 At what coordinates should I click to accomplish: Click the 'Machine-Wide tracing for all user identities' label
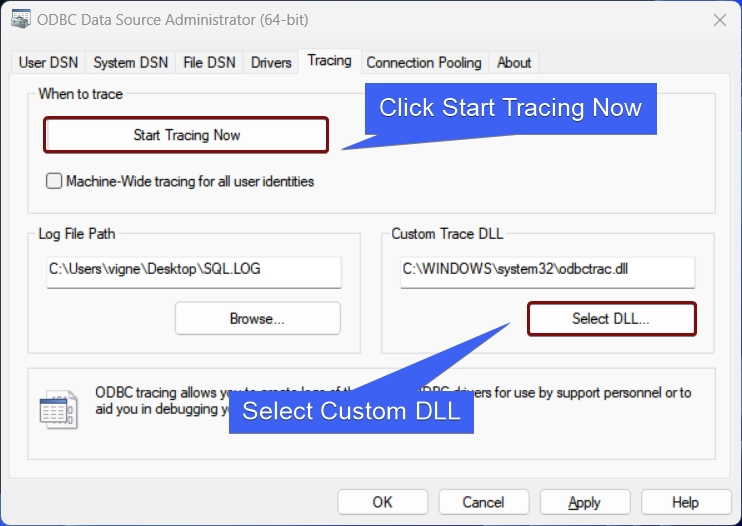pos(190,181)
